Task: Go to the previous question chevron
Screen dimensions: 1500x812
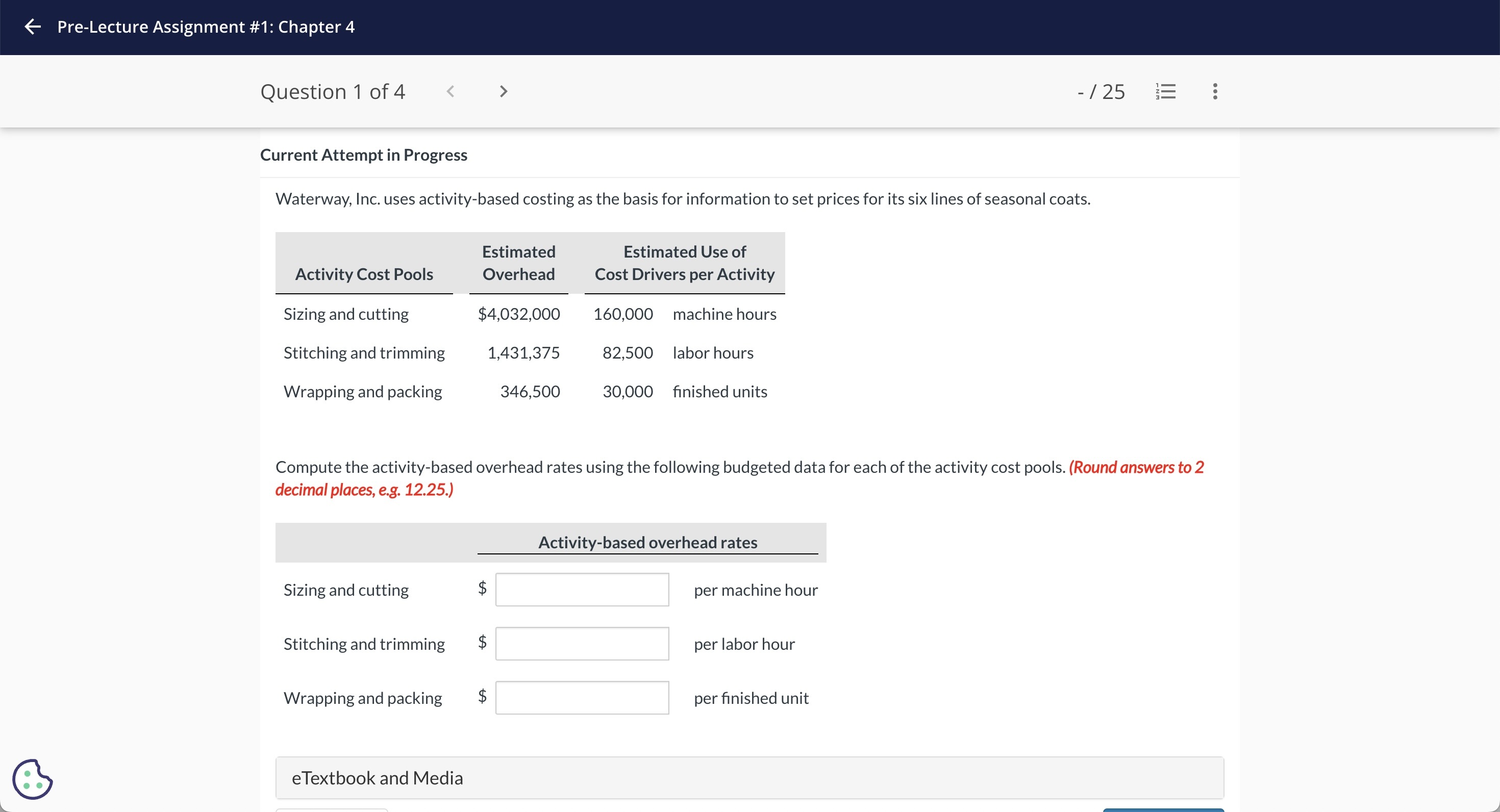Action: pos(450,91)
